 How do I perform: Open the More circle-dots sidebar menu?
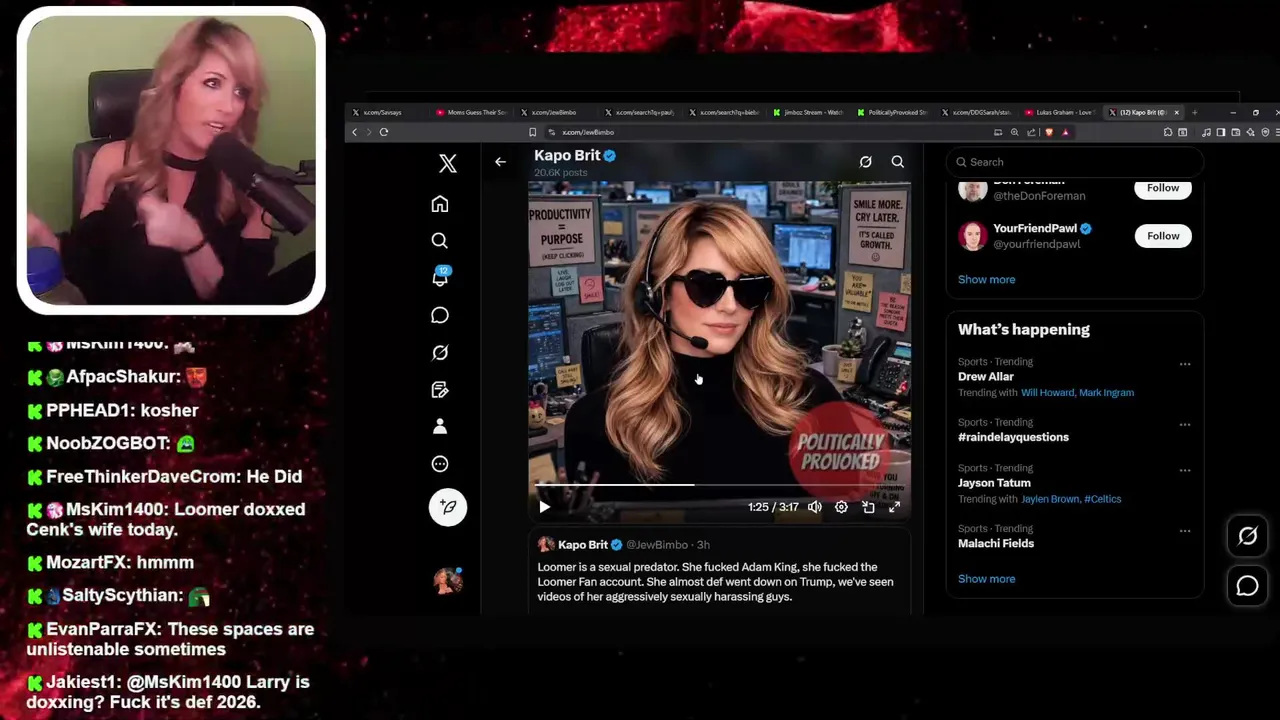tap(440, 464)
